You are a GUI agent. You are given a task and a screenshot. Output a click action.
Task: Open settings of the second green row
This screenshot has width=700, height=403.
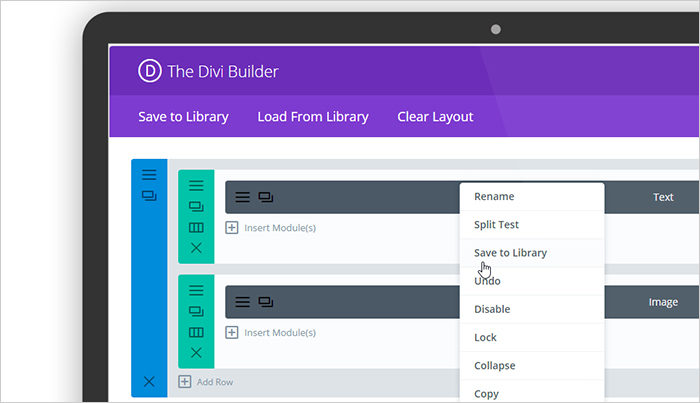point(196,290)
